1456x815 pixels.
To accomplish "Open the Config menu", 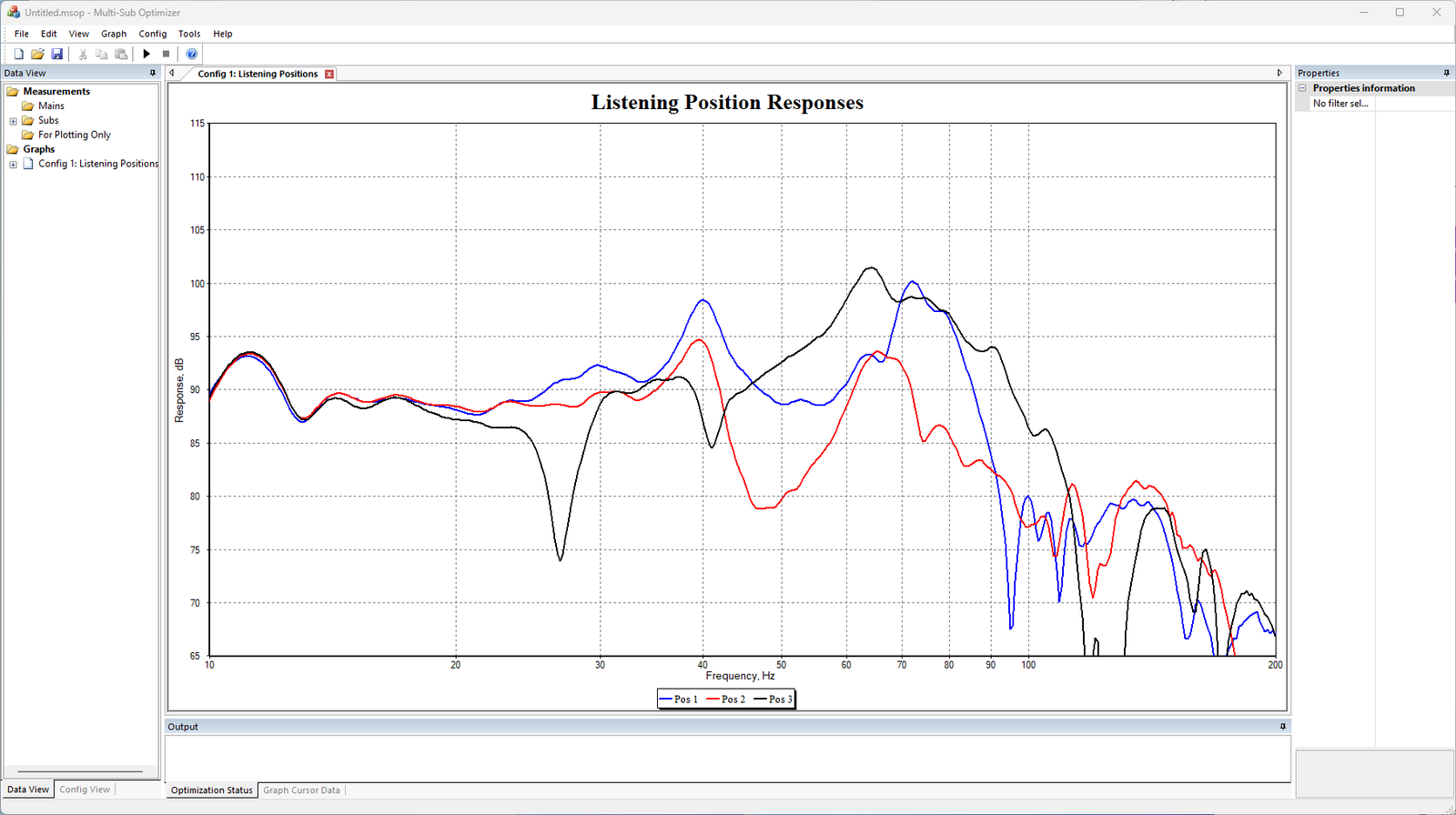I will pyautogui.click(x=153, y=34).
